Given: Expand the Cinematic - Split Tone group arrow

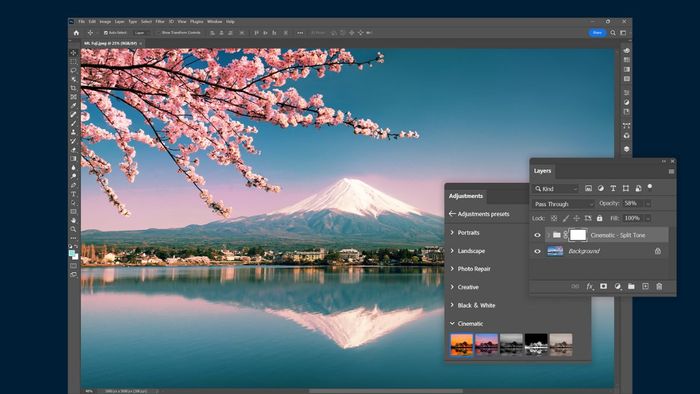Looking at the screenshot, I should tap(548, 235).
